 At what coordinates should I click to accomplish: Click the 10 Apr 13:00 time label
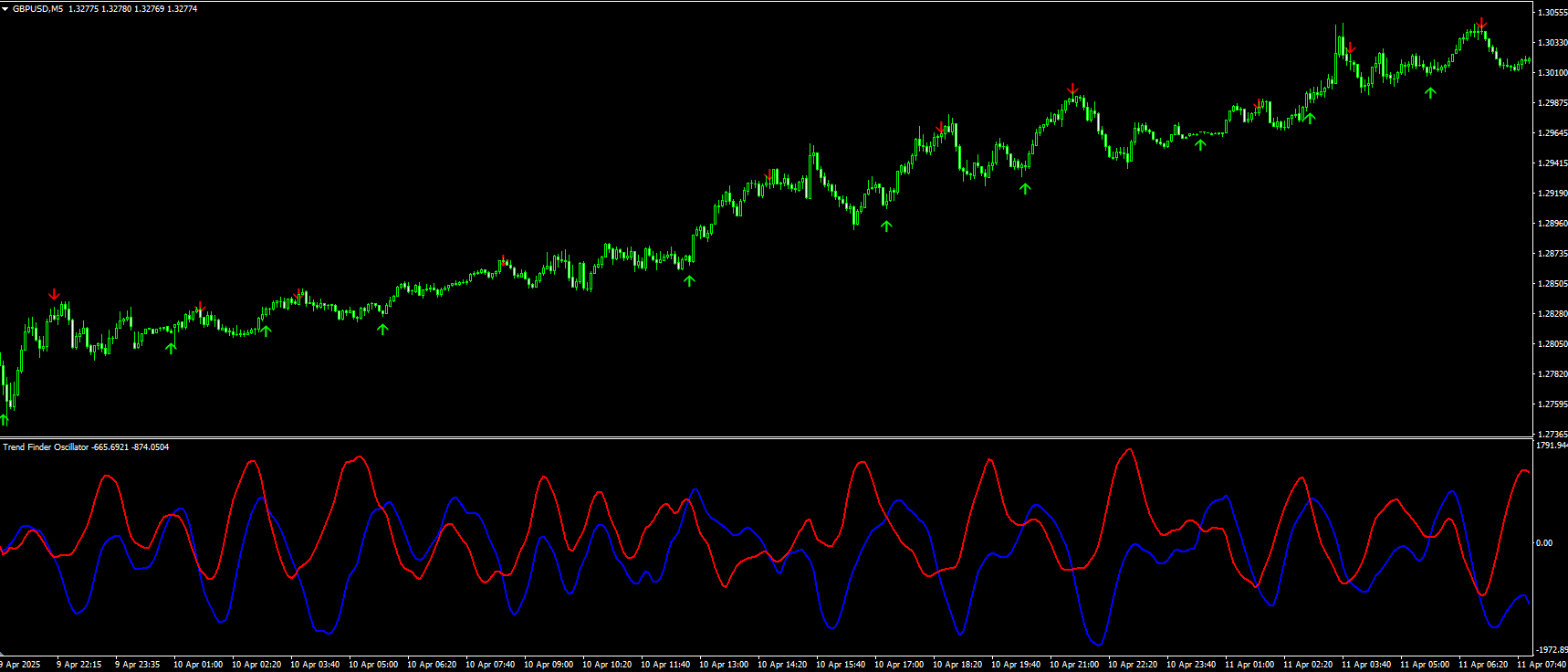(724, 665)
